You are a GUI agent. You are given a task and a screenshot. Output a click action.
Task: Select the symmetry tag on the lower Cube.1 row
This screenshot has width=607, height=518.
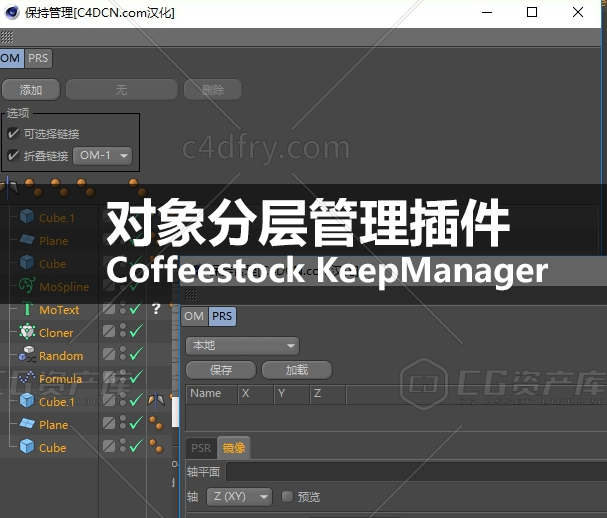[156, 400]
